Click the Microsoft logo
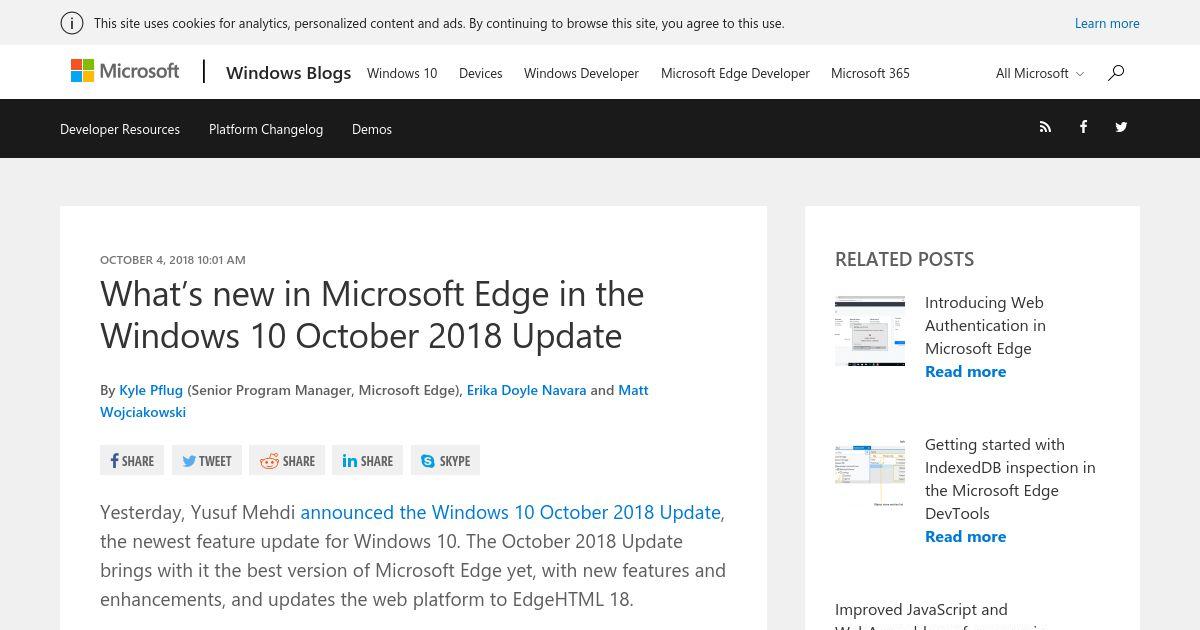The height and width of the screenshot is (630, 1200). tap(125, 71)
